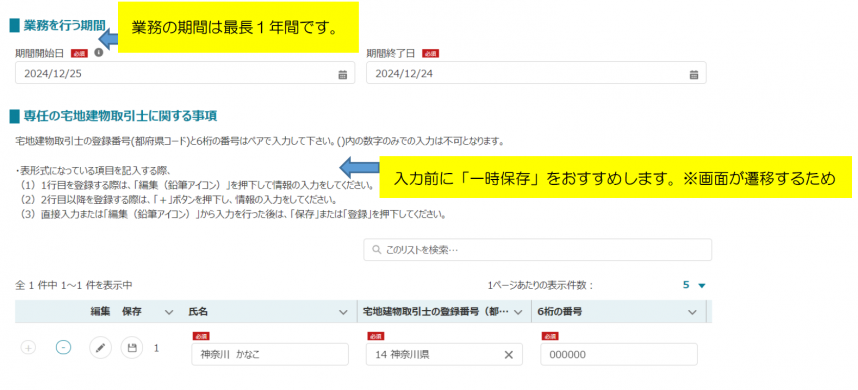Click the pencil edit icon in row 1
This screenshot has height=390, width=858.
tap(100, 347)
